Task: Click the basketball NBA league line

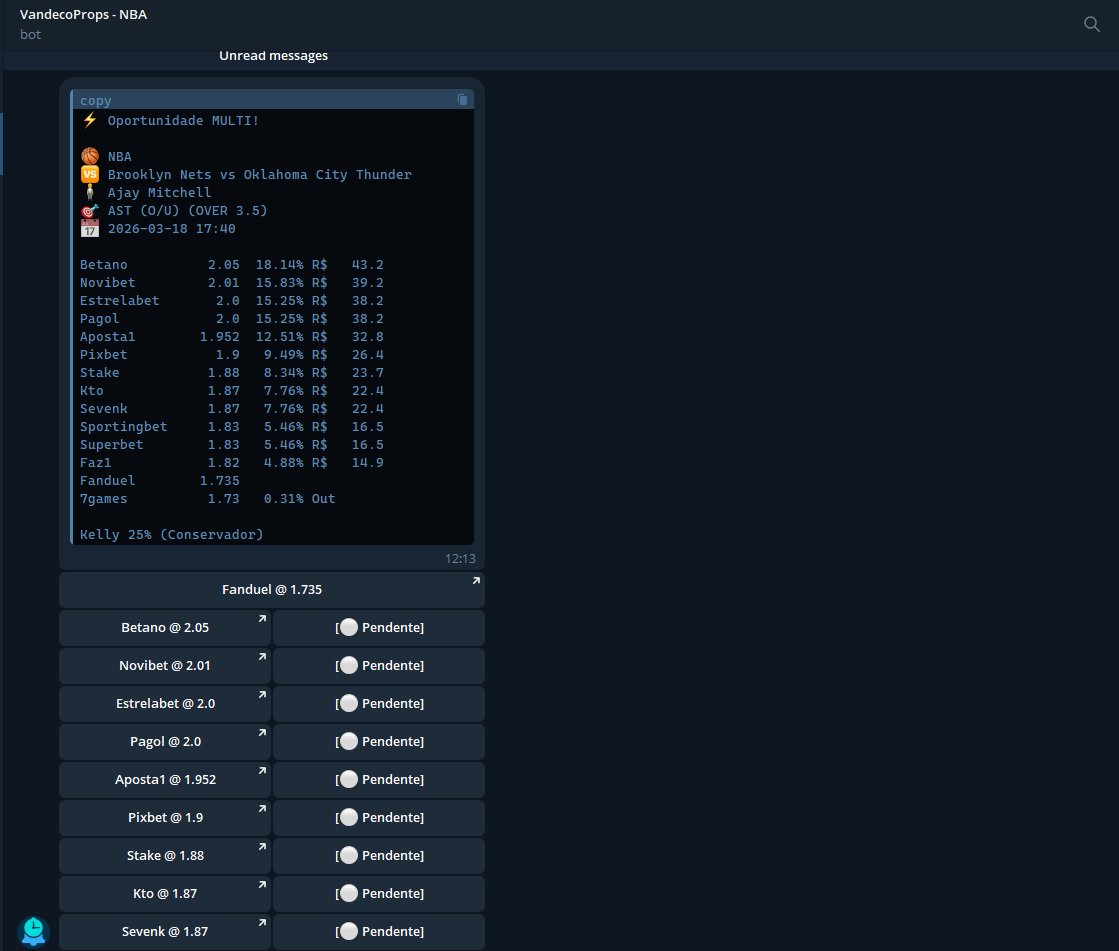Action: [x=106, y=156]
